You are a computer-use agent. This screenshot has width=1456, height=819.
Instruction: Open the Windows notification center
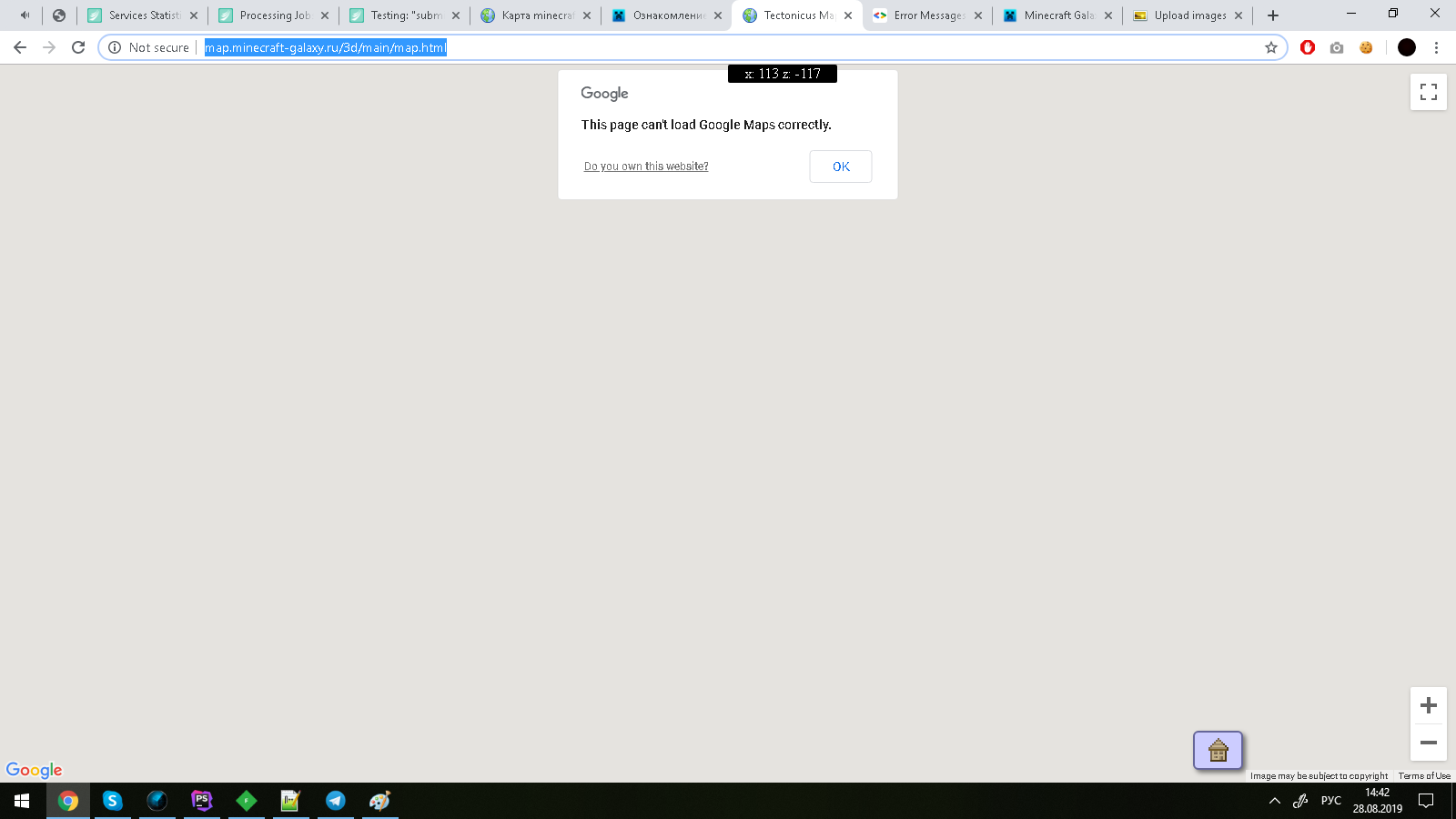[x=1426, y=801]
